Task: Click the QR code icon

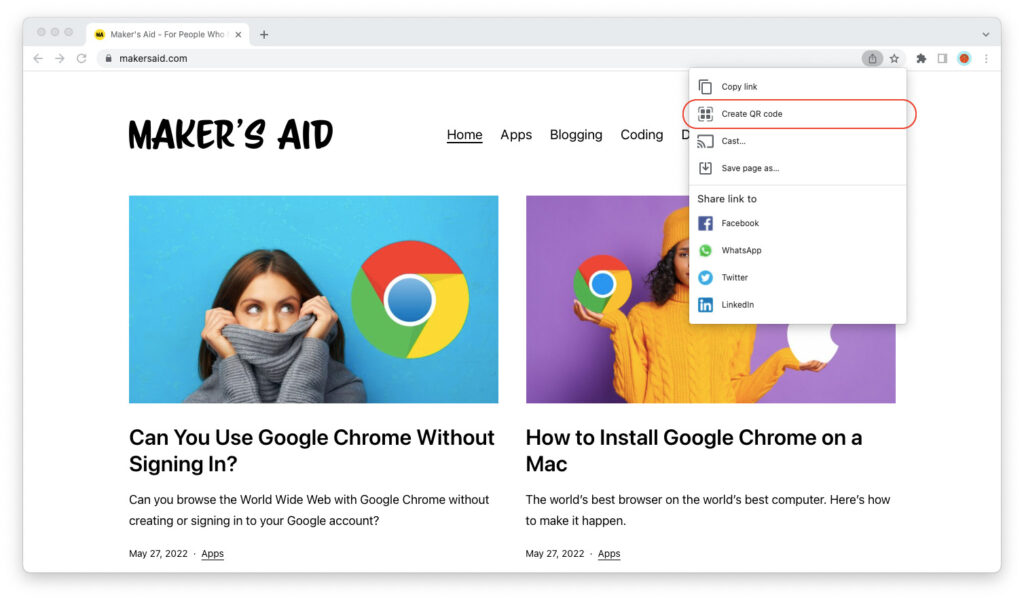Action: 705,114
